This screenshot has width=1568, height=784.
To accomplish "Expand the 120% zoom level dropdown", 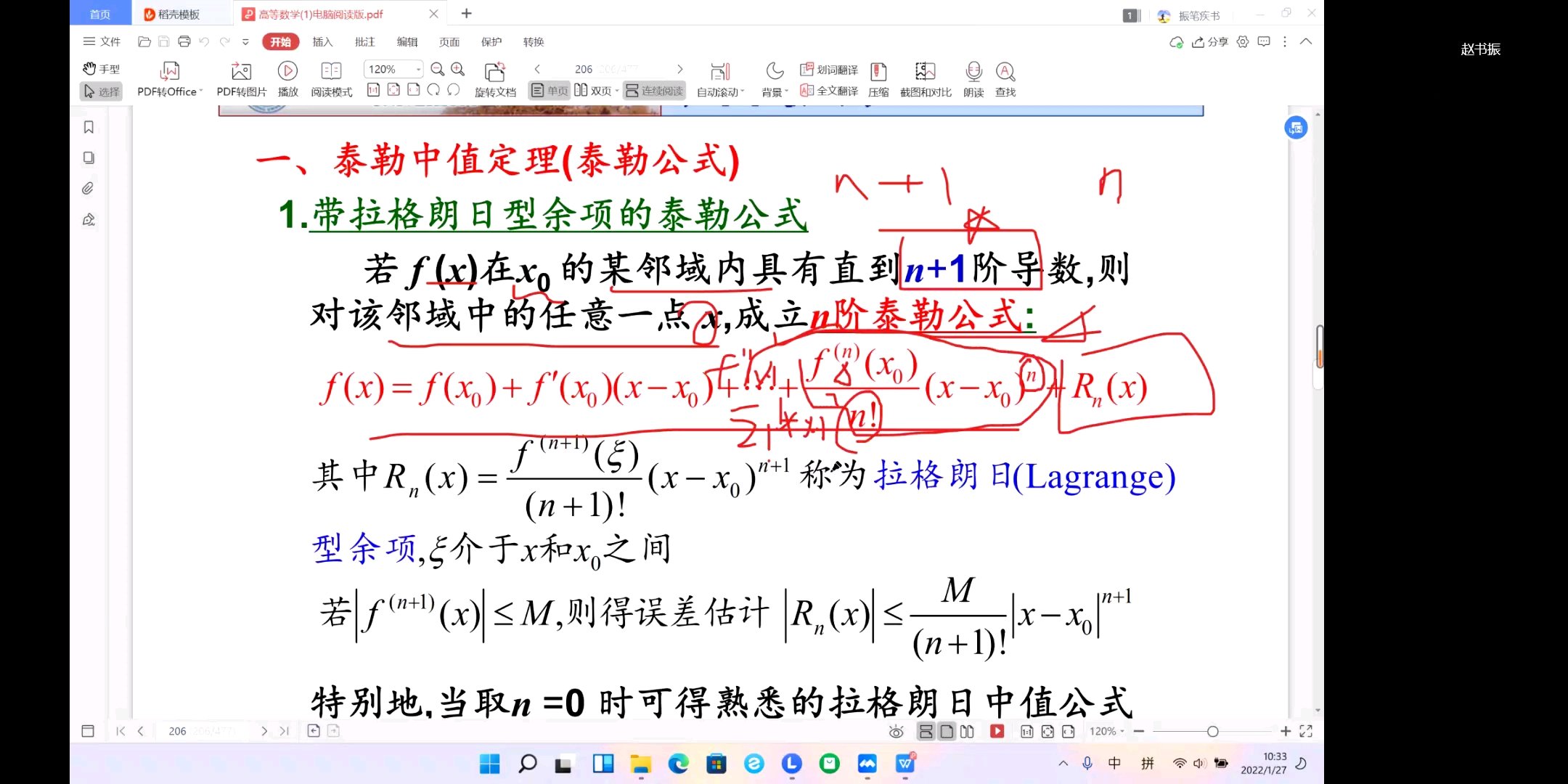I will pos(419,69).
